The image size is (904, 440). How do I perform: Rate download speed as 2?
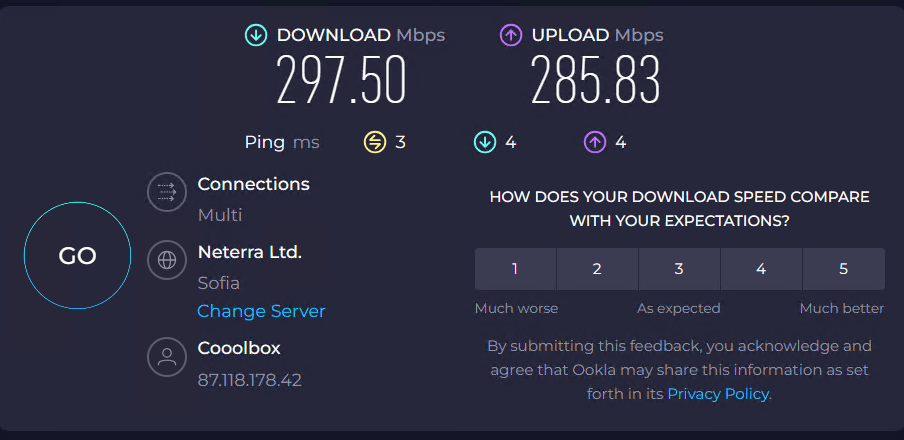pyautogui.click(x=597, y=269)
